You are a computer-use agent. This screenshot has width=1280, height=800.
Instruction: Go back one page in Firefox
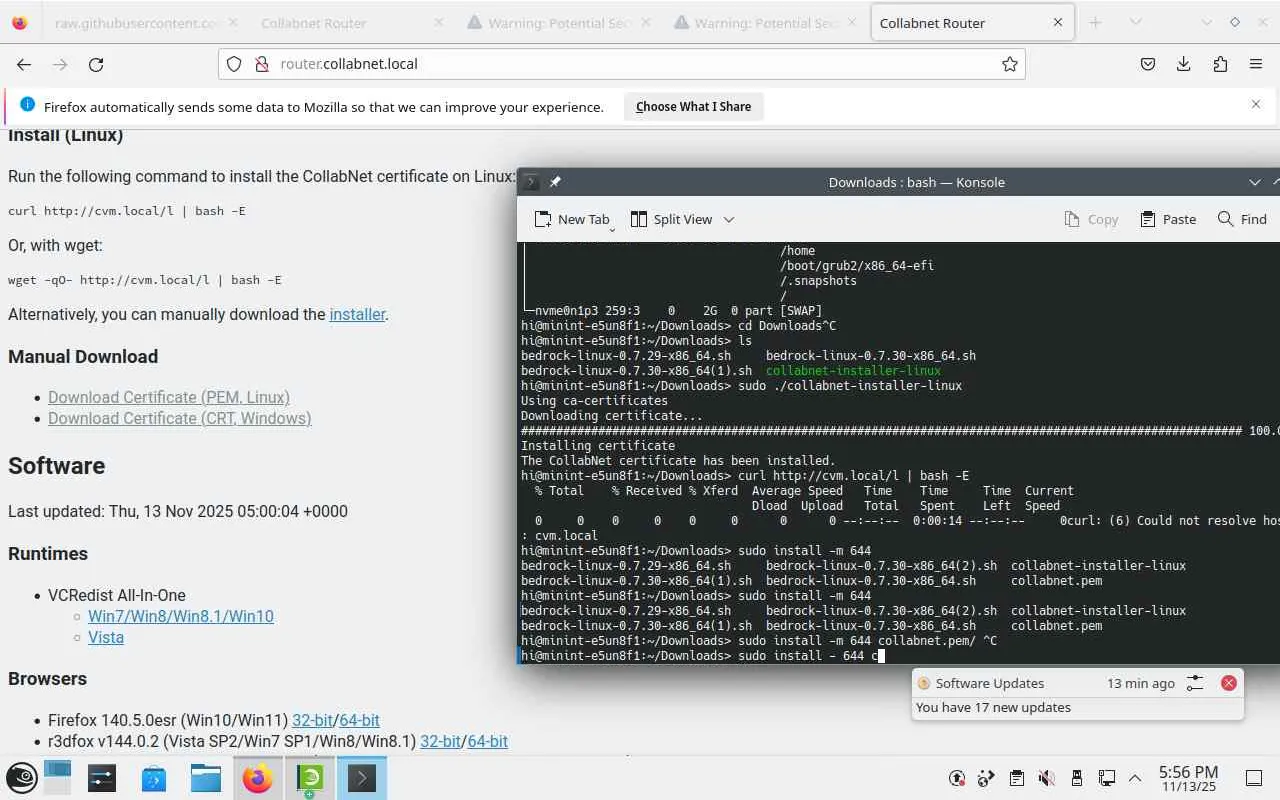point(24,64)
